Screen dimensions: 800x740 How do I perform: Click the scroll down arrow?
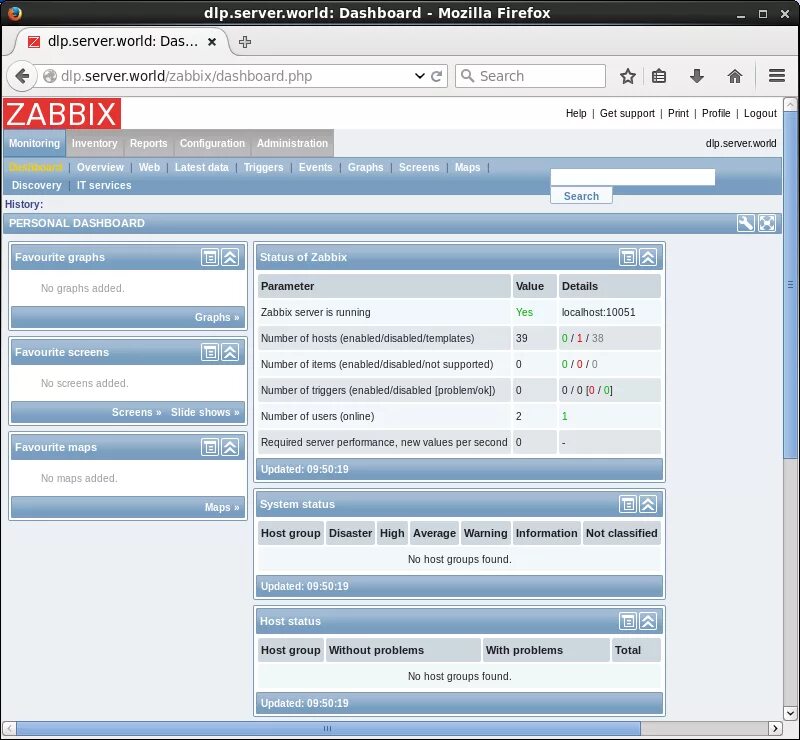coord(790,713)
